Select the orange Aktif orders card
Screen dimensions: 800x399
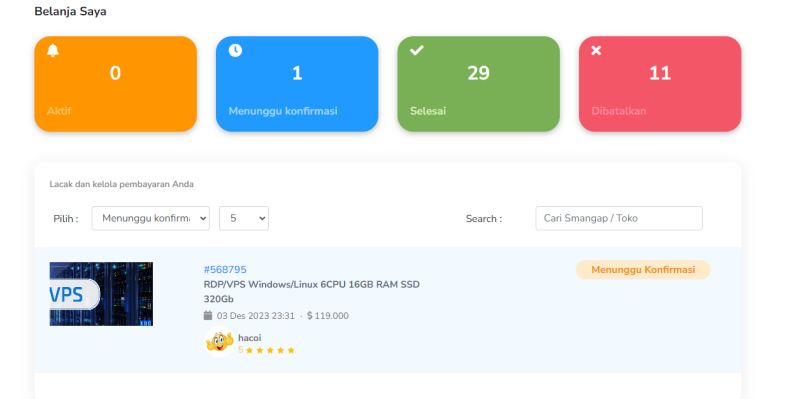coord(115,84)
